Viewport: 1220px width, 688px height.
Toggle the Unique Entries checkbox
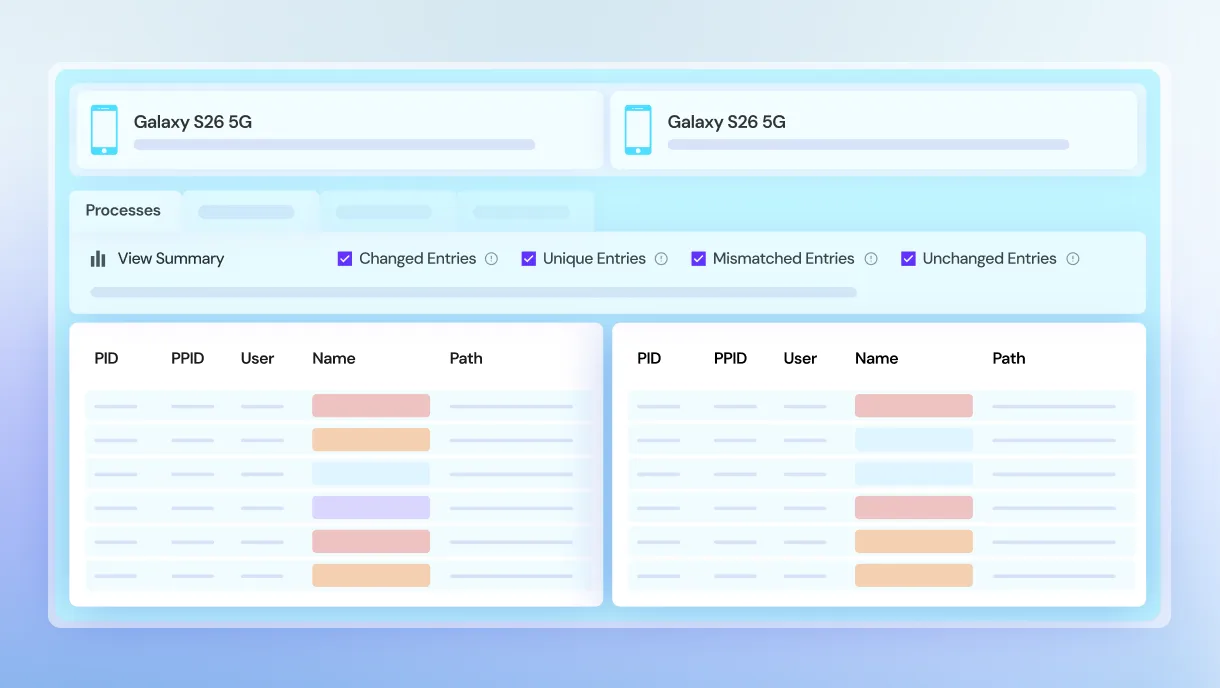(529, 259)
